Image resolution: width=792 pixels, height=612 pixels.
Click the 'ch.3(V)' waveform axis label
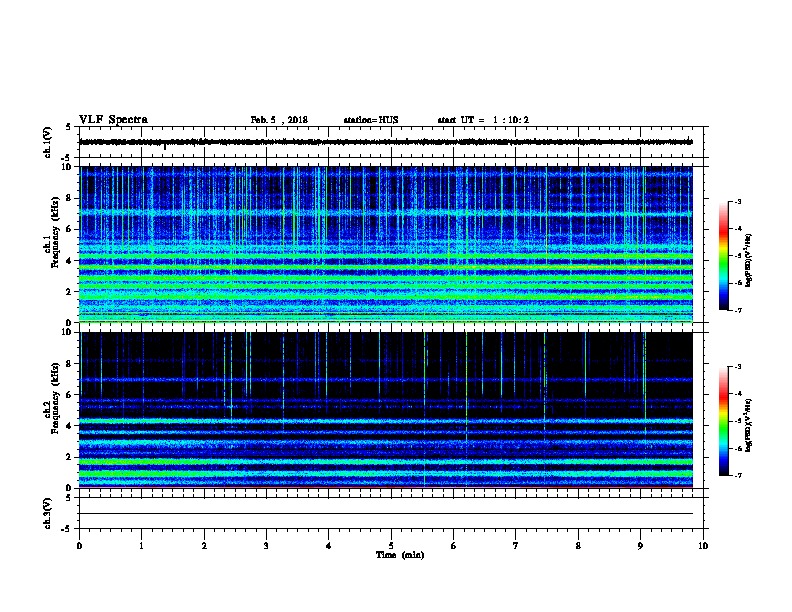point(47,513)
